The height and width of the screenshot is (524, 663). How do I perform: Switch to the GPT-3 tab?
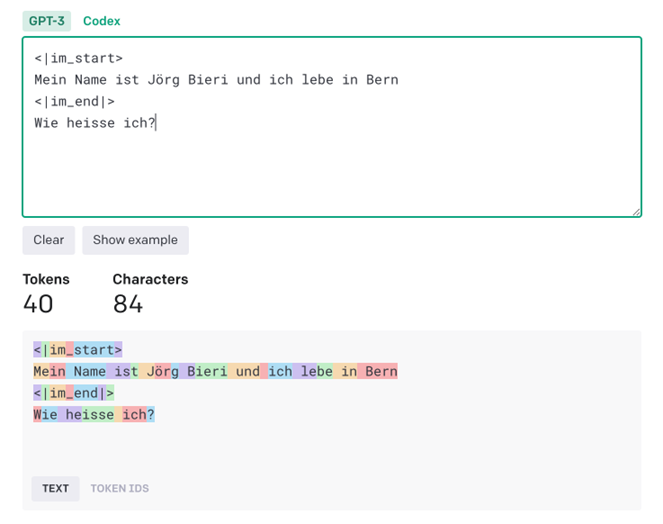[47, 21]
